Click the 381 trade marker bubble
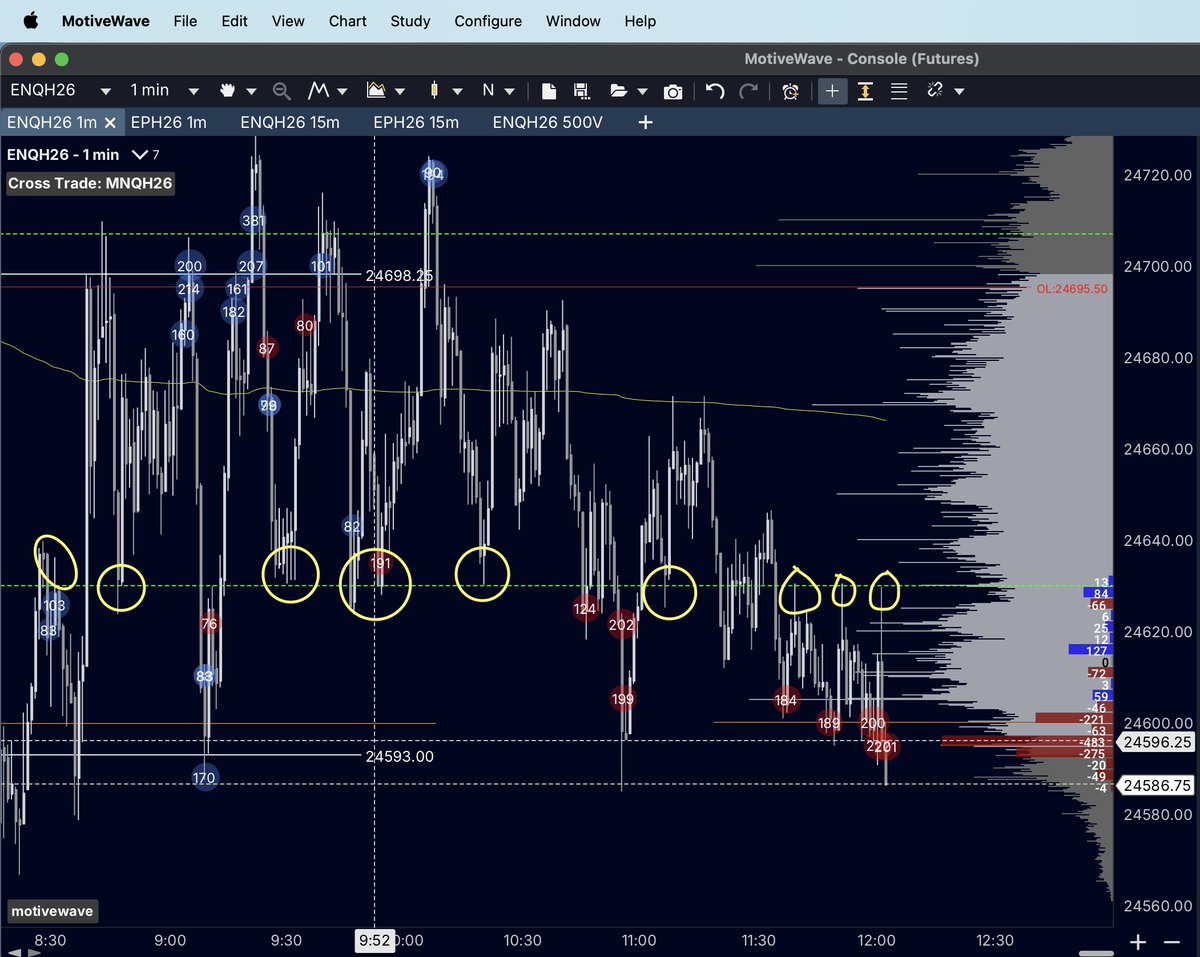The image size is (1200, 957). [253, 220]
